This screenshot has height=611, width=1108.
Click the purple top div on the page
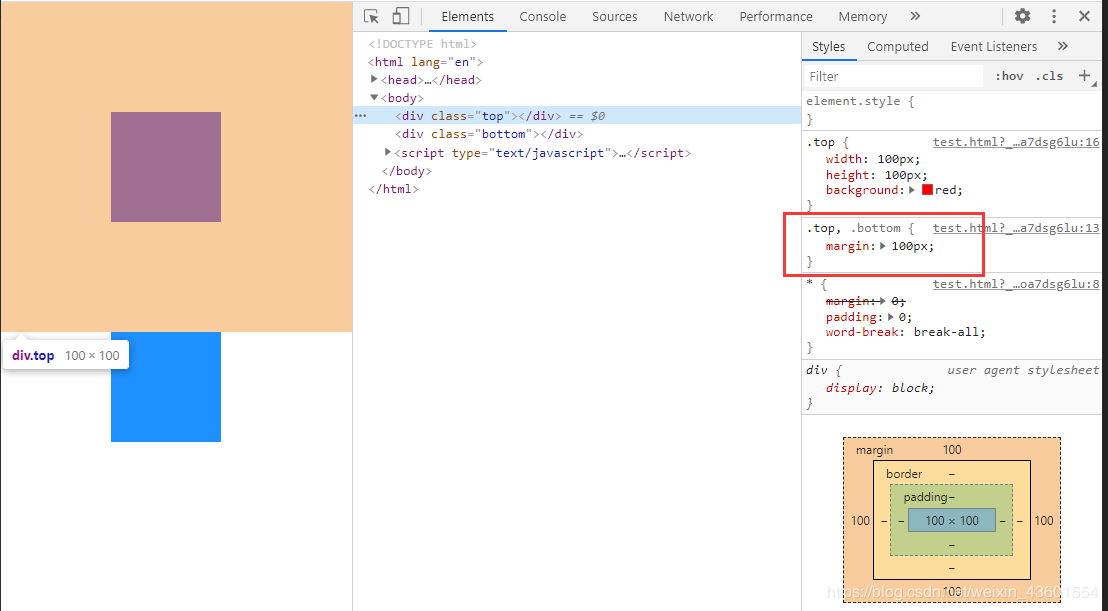(x=166, y=167)
